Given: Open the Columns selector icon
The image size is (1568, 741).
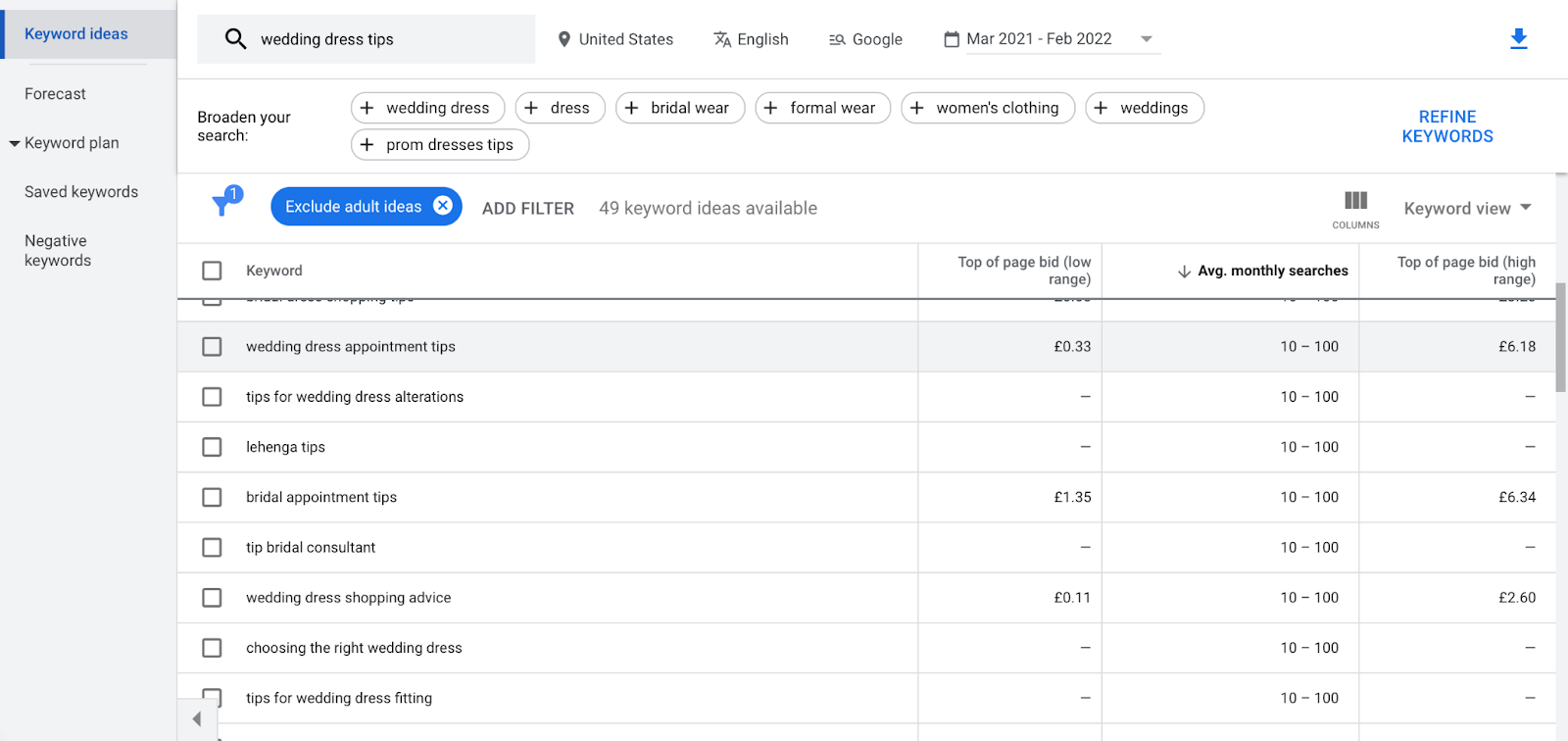Looking at the screenshot, I should 1355,201.
